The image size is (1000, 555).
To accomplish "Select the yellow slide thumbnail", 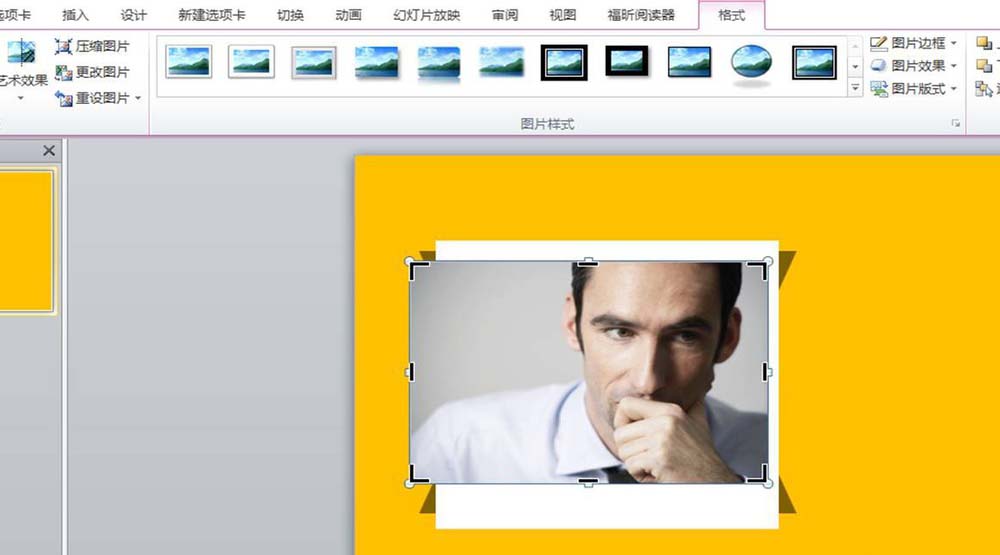I will click(26, 241).
